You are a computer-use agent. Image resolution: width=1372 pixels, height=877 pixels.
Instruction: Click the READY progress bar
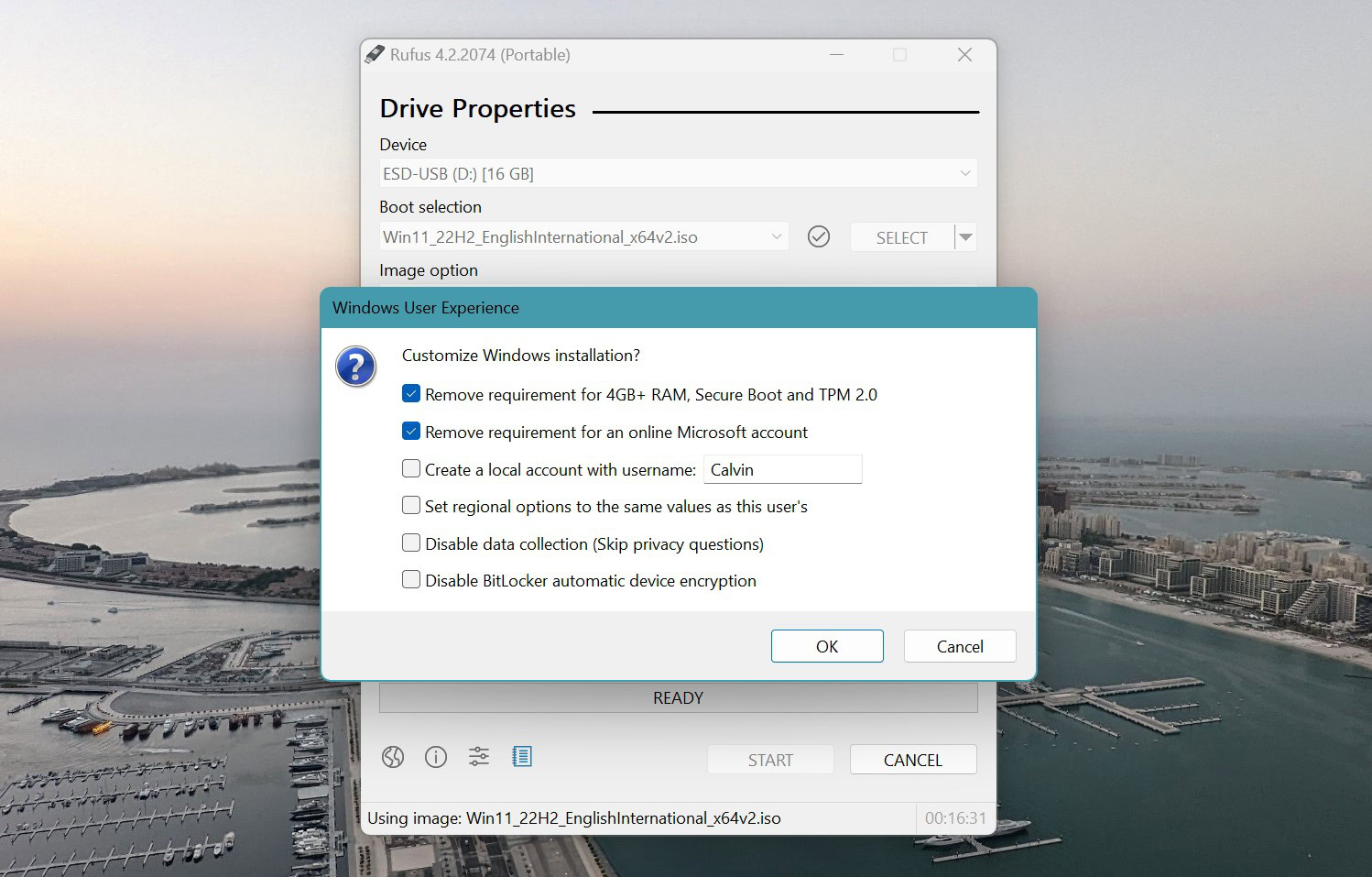coord(679,698)
